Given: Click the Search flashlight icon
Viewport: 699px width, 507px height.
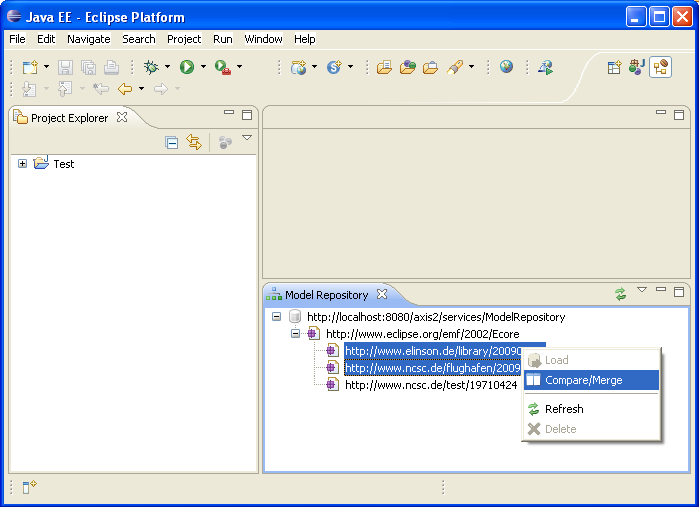Looking at the screenshot, I should pyautogui.click(x=455, y=67).
